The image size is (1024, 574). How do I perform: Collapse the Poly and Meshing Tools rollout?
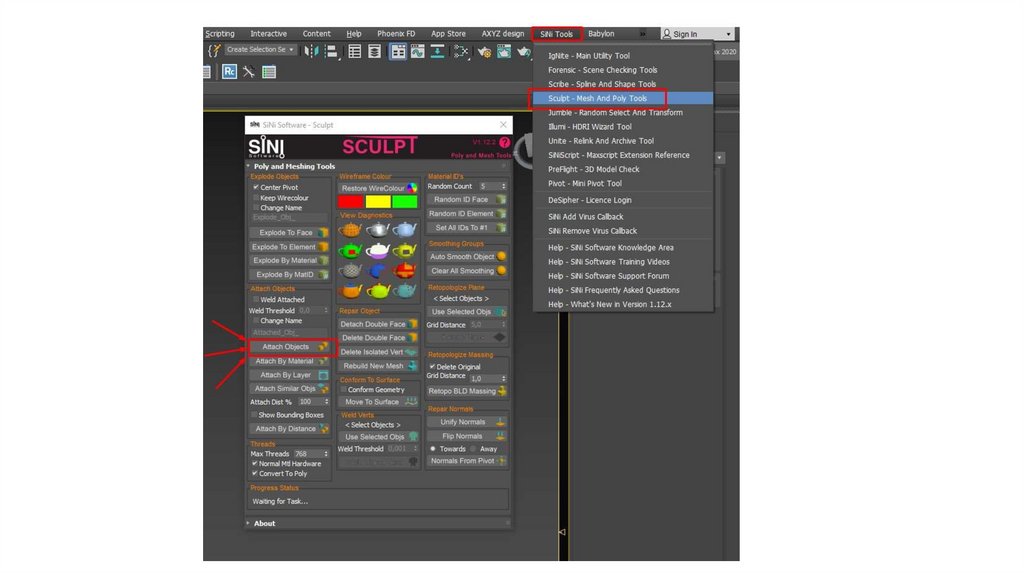[x=248, y=167]
